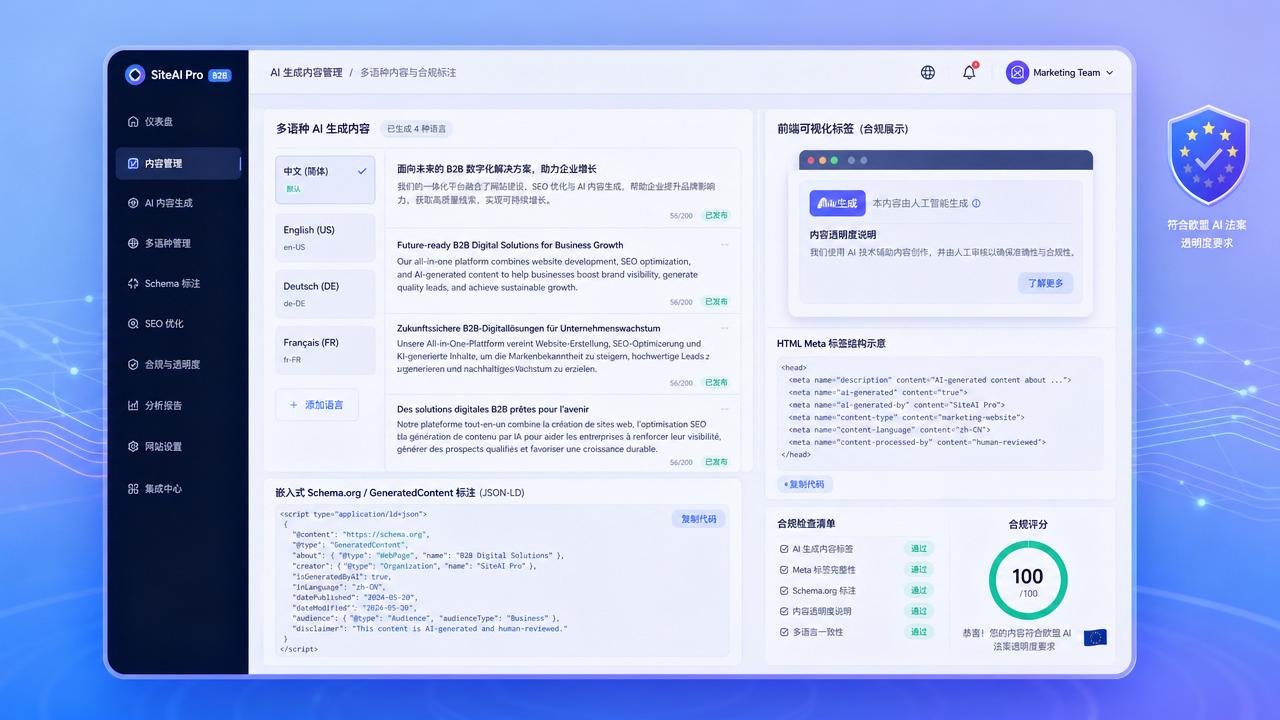Click heading Des solutions digitales B2B
This screenshot has width=1280, height=720.
click(x=493, y=409)
